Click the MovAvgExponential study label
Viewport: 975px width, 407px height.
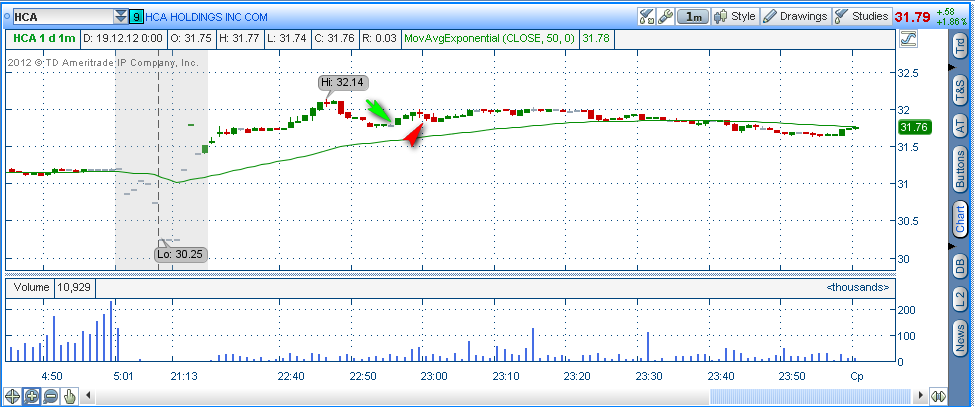click(489, 39)
